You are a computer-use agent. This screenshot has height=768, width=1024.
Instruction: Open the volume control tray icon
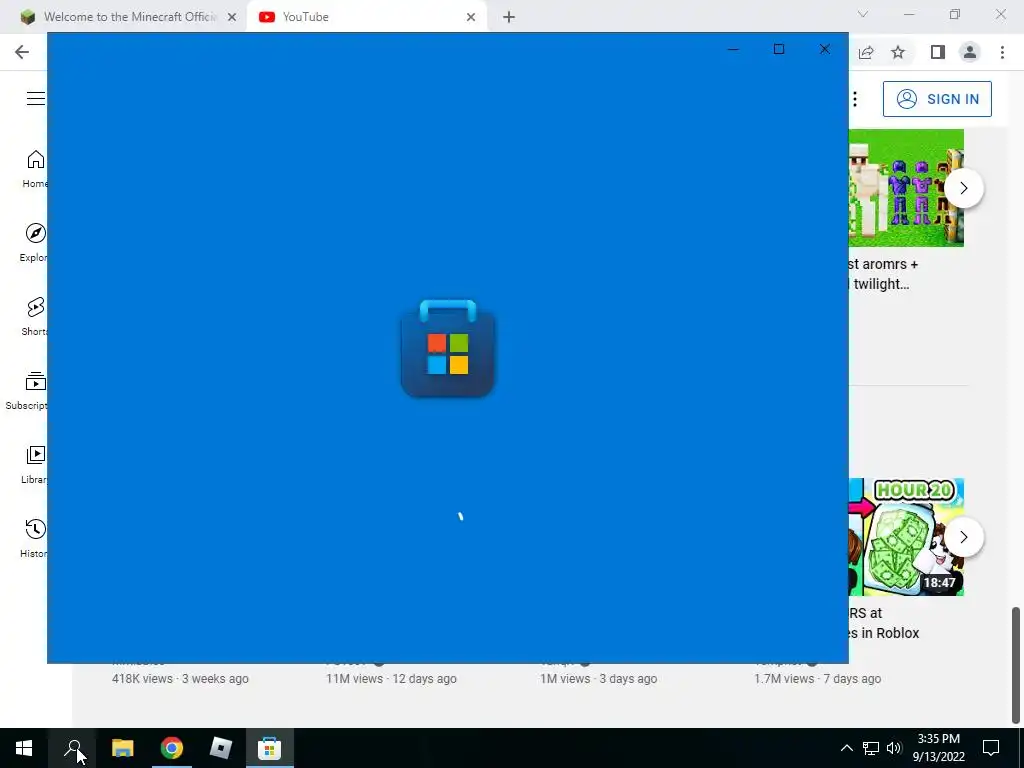894,748
